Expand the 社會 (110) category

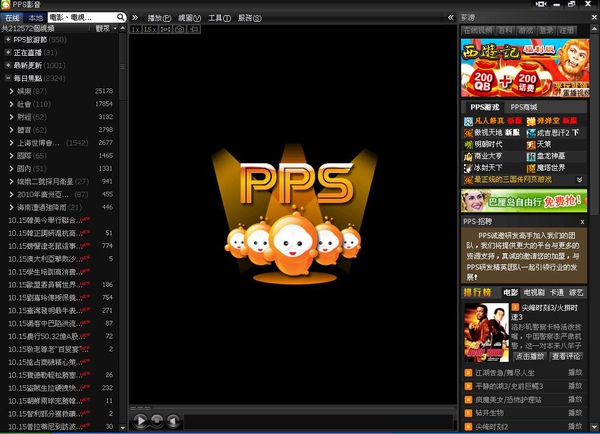click(x=11, y=104)
